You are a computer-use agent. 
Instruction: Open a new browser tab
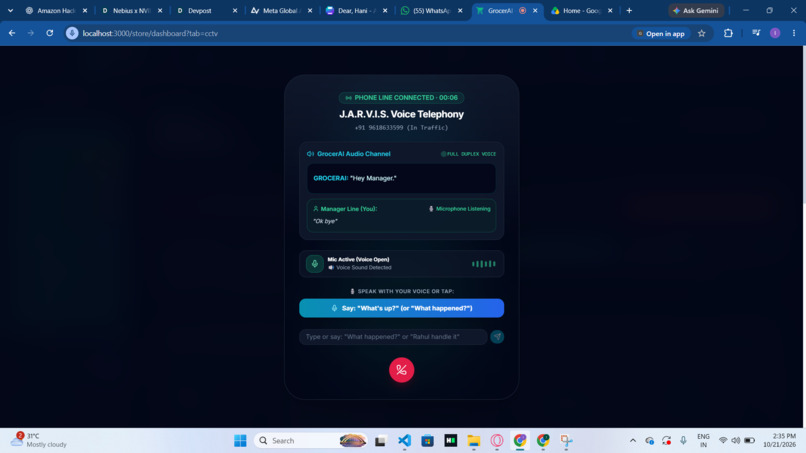(x=629, y=10)
